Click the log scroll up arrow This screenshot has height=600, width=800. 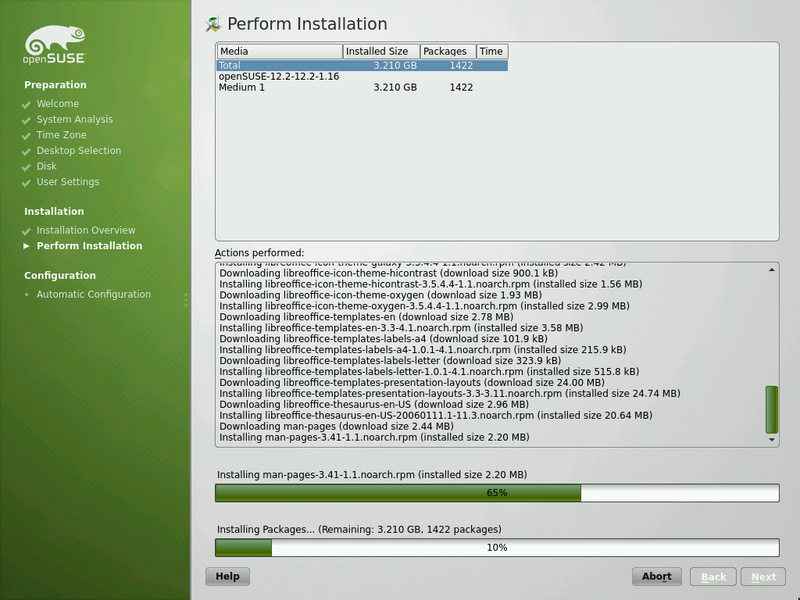click(x=771, y=270)
